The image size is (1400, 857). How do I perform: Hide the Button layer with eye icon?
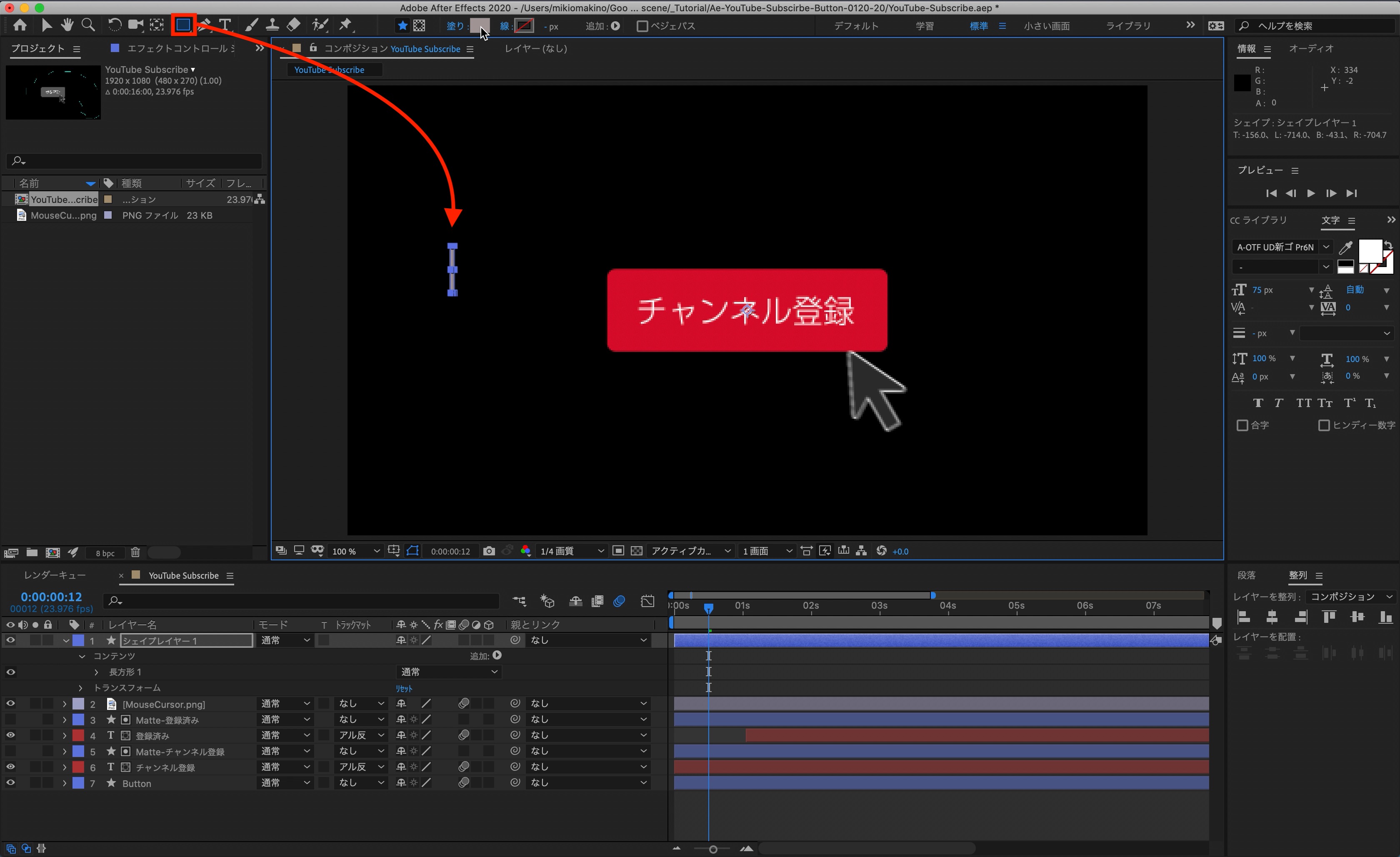click(10, 782)
